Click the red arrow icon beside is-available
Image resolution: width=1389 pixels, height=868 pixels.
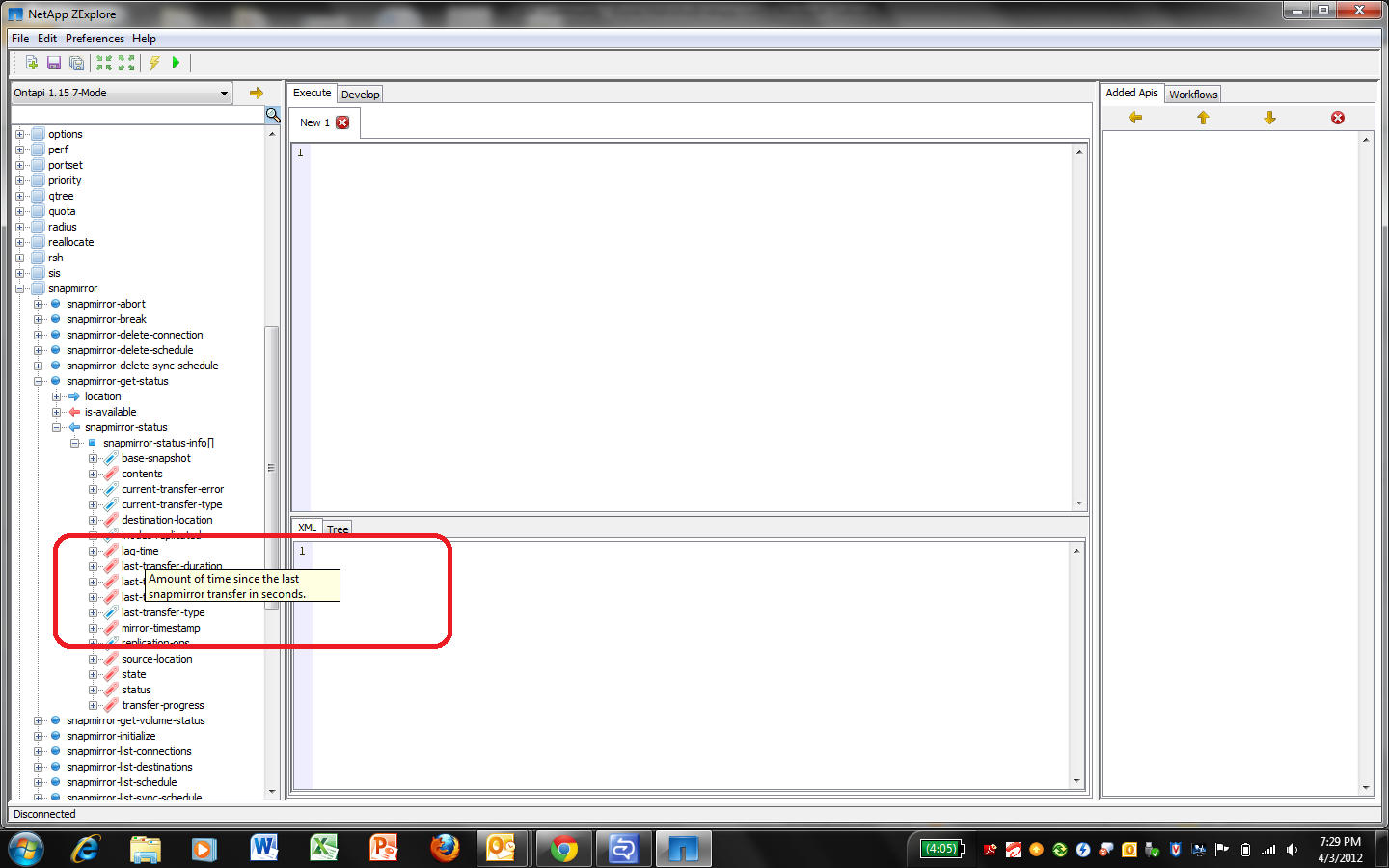click(74, 412)
